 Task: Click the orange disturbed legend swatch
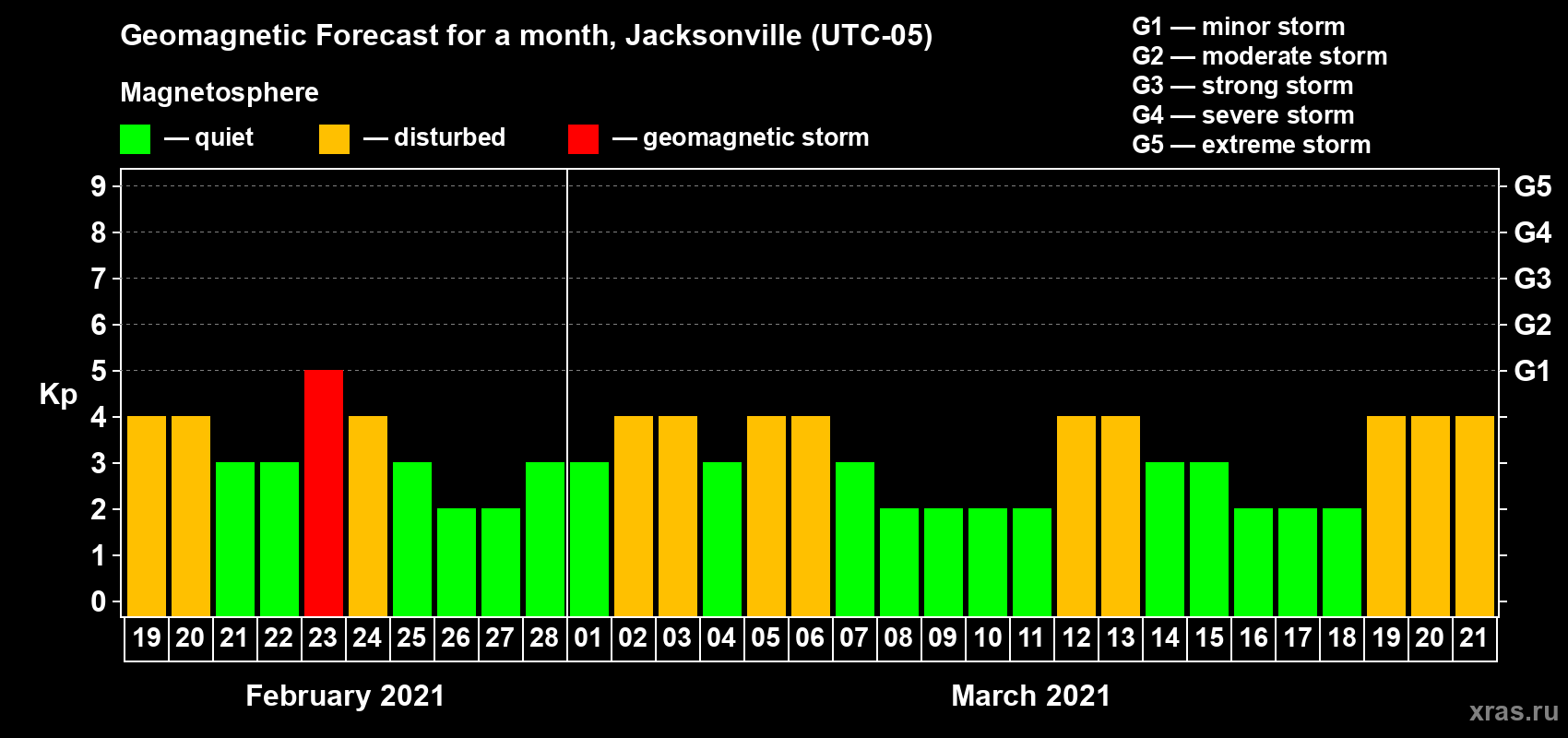click(334, 139)
